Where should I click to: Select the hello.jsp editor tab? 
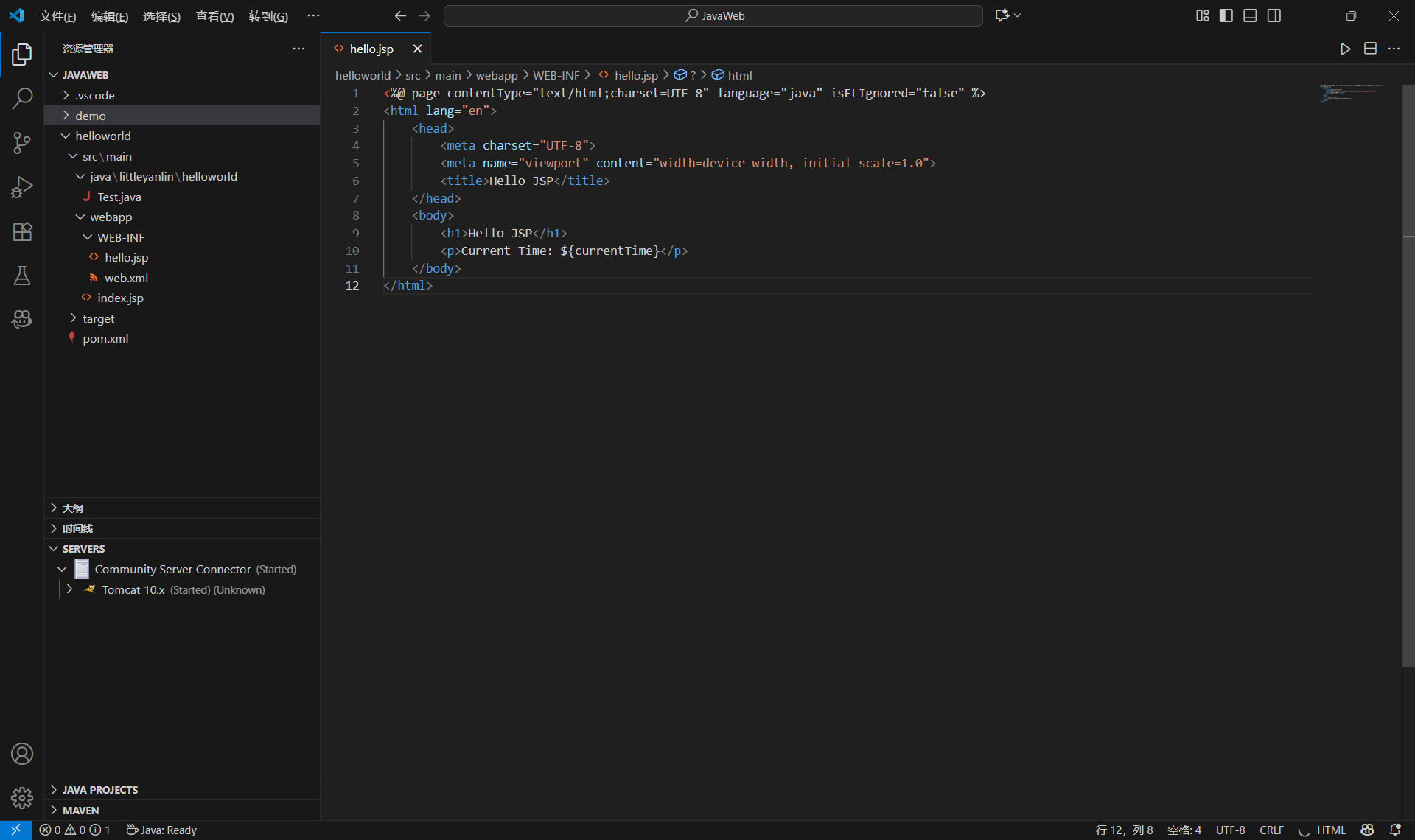[371, 49]
